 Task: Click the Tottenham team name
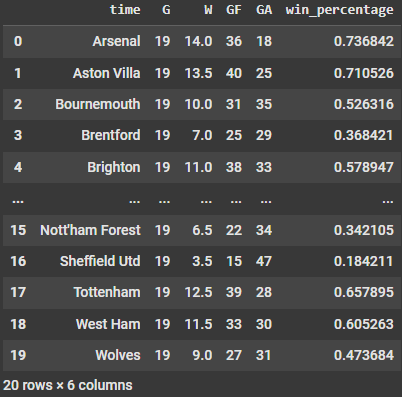tap(107, 292)
